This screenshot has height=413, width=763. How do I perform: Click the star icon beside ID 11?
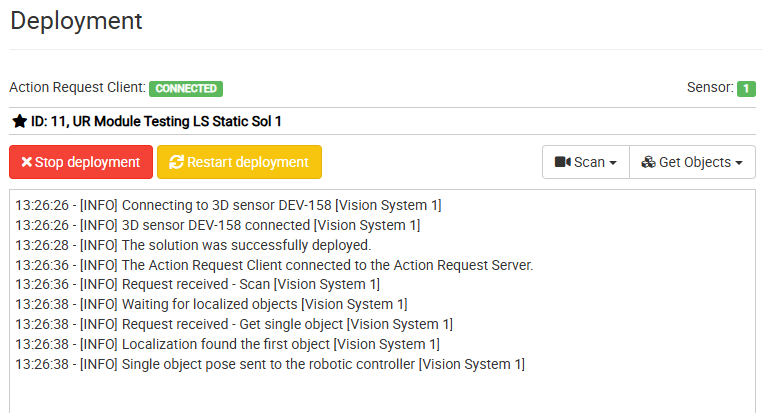click(19, 121)
